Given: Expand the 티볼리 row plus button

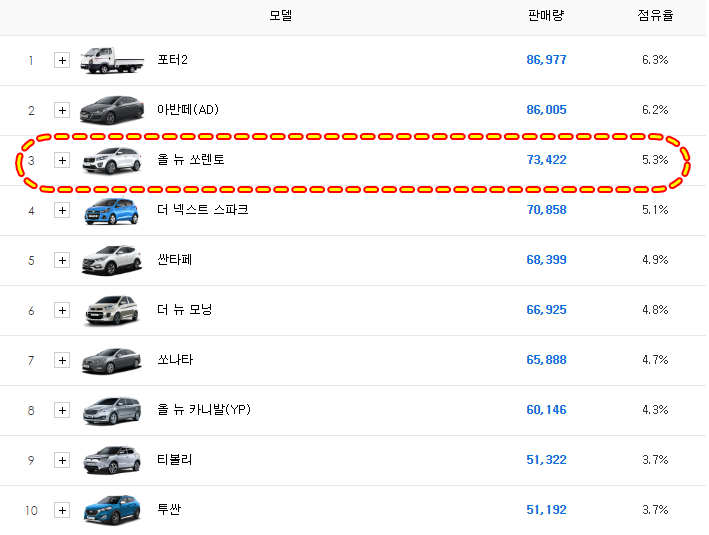Looking at the screenshot, I should pyautogui.click(x=62, y=460).
